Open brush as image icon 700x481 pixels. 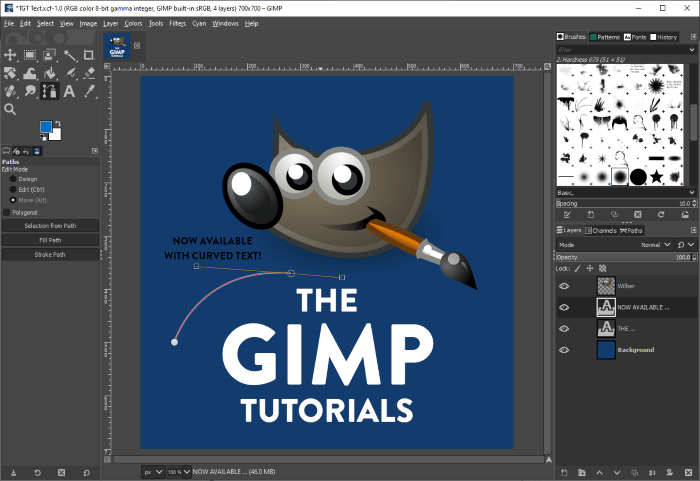click(x=685, y=215)
